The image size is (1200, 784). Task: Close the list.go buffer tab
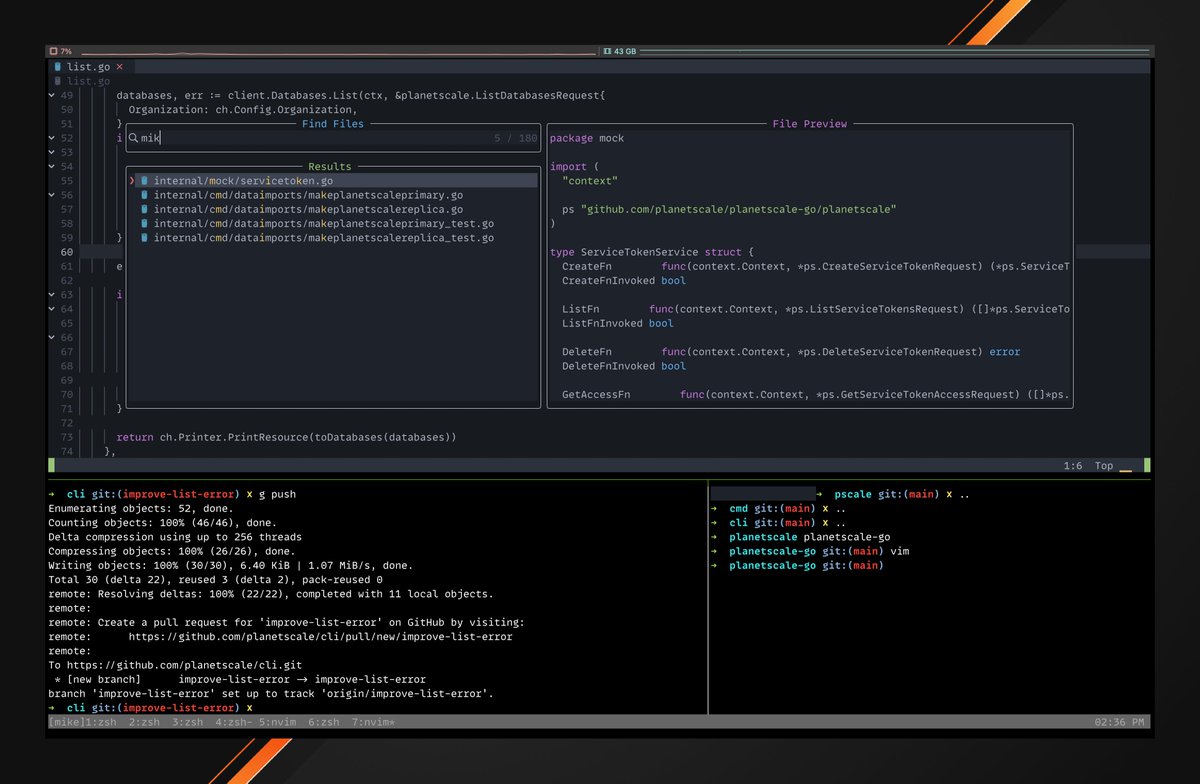[x=120, y=66]
